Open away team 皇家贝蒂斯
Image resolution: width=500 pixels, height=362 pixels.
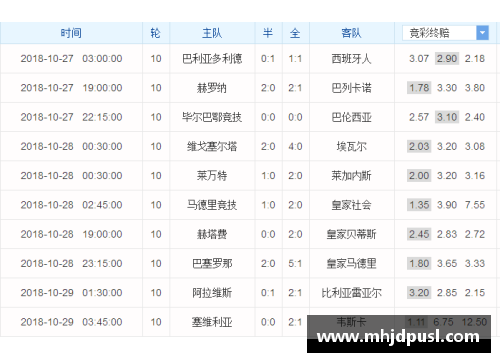coord(351,234)
